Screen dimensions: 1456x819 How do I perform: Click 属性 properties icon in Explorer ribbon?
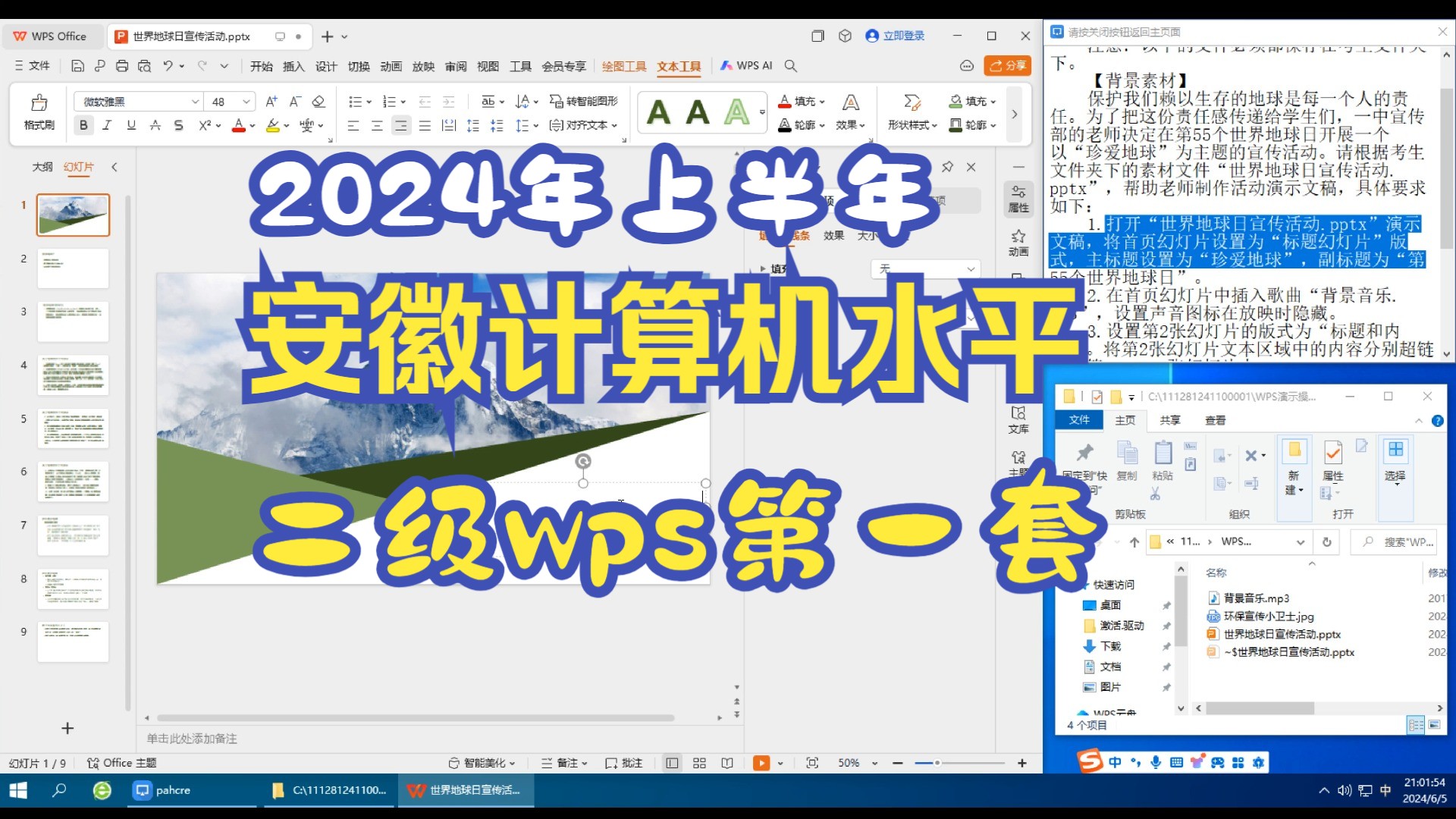tap(1332, 460)
